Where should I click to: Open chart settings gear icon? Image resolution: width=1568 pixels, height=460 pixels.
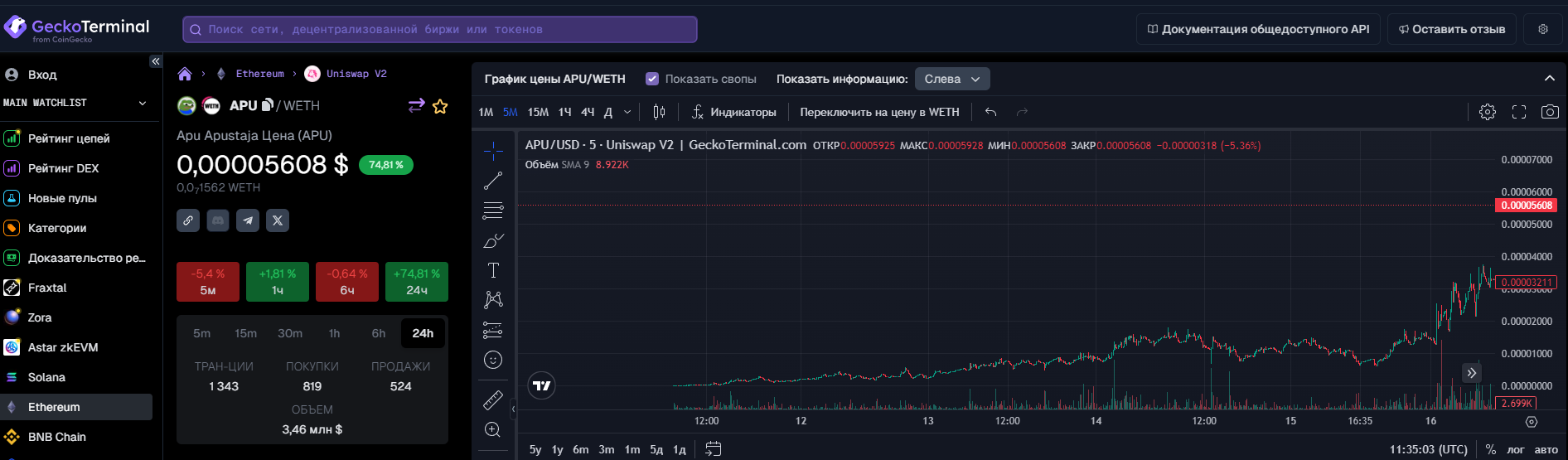[1488, 112]
